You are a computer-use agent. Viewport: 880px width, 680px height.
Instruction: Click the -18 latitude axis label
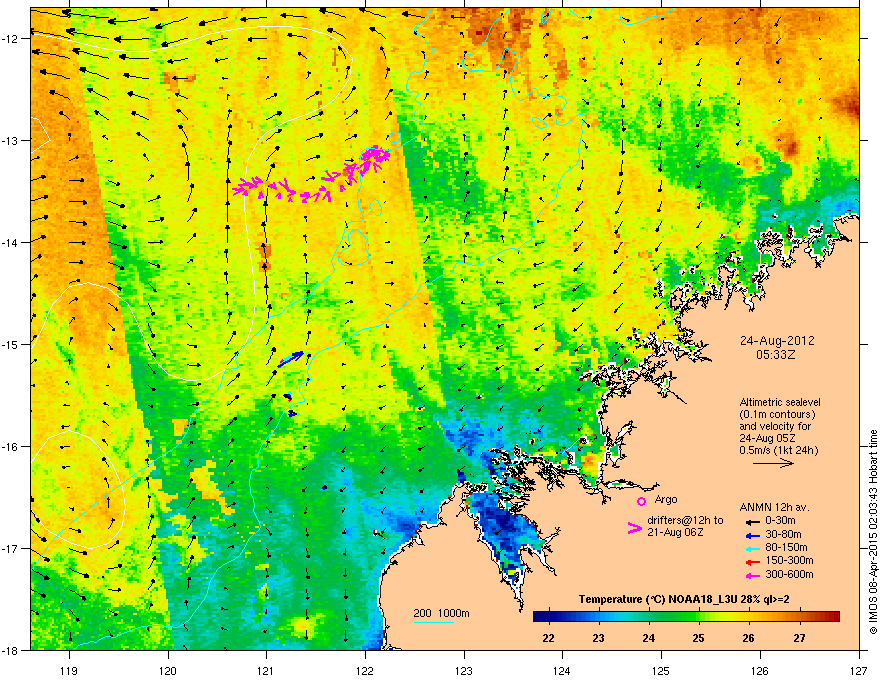tap(11, 650)
